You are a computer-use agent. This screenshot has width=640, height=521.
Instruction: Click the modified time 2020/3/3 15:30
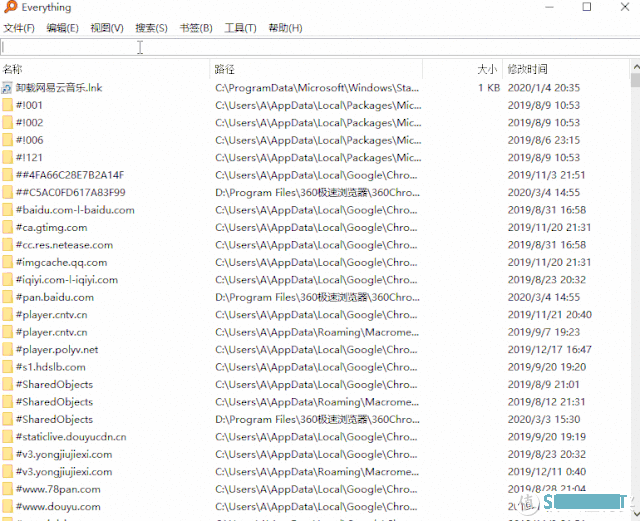coord(544,419)
